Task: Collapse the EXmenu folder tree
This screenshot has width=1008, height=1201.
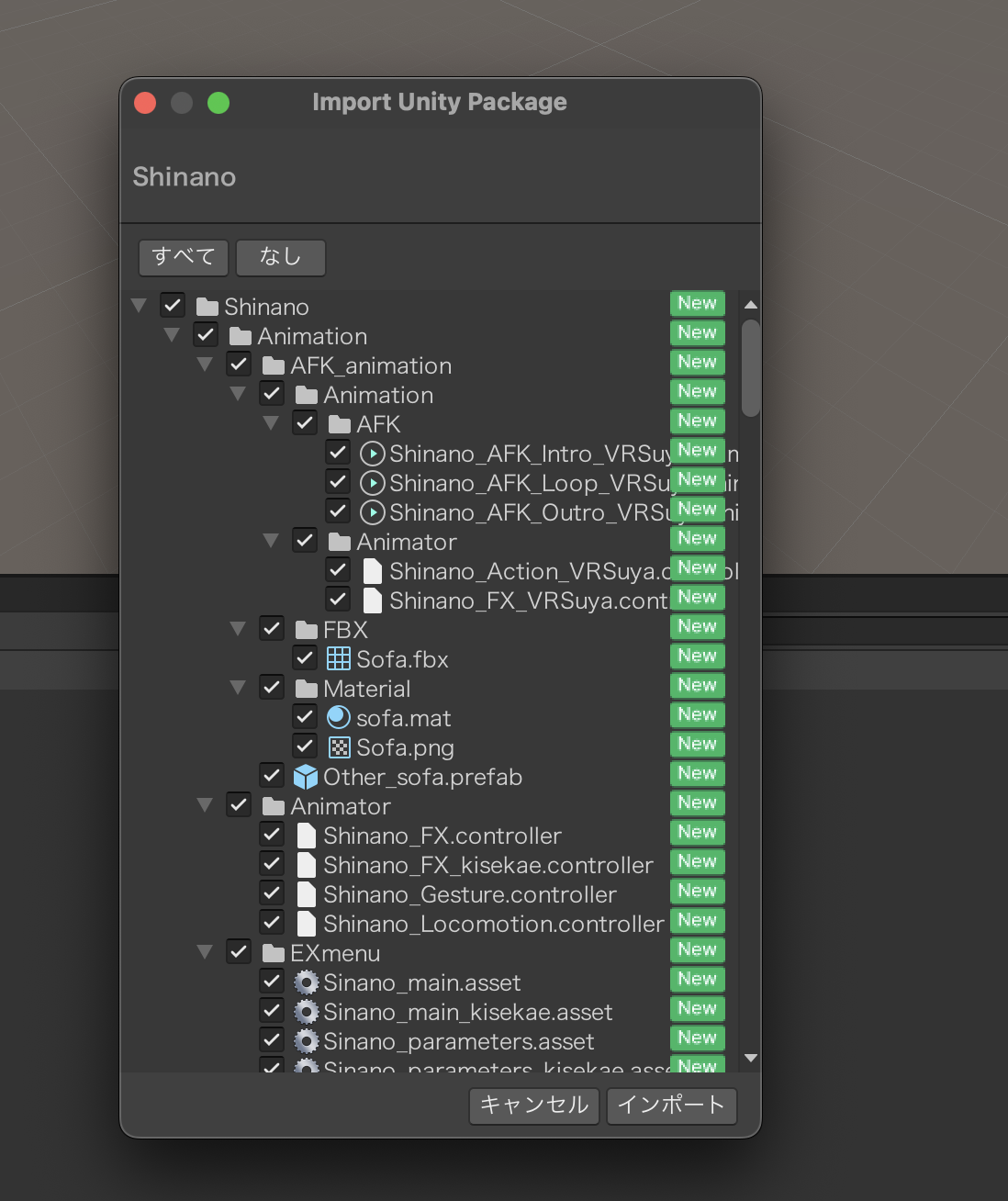Action: (x=205, y=952)
